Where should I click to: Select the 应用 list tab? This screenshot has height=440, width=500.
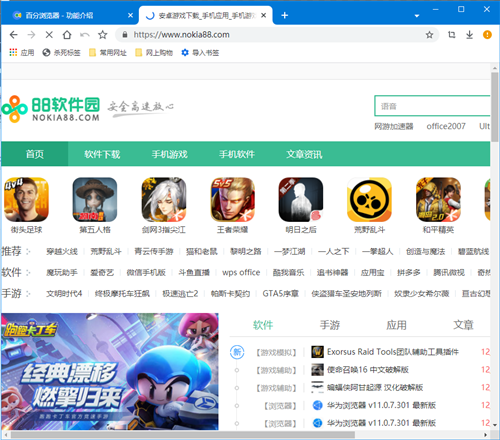point(396,325)
